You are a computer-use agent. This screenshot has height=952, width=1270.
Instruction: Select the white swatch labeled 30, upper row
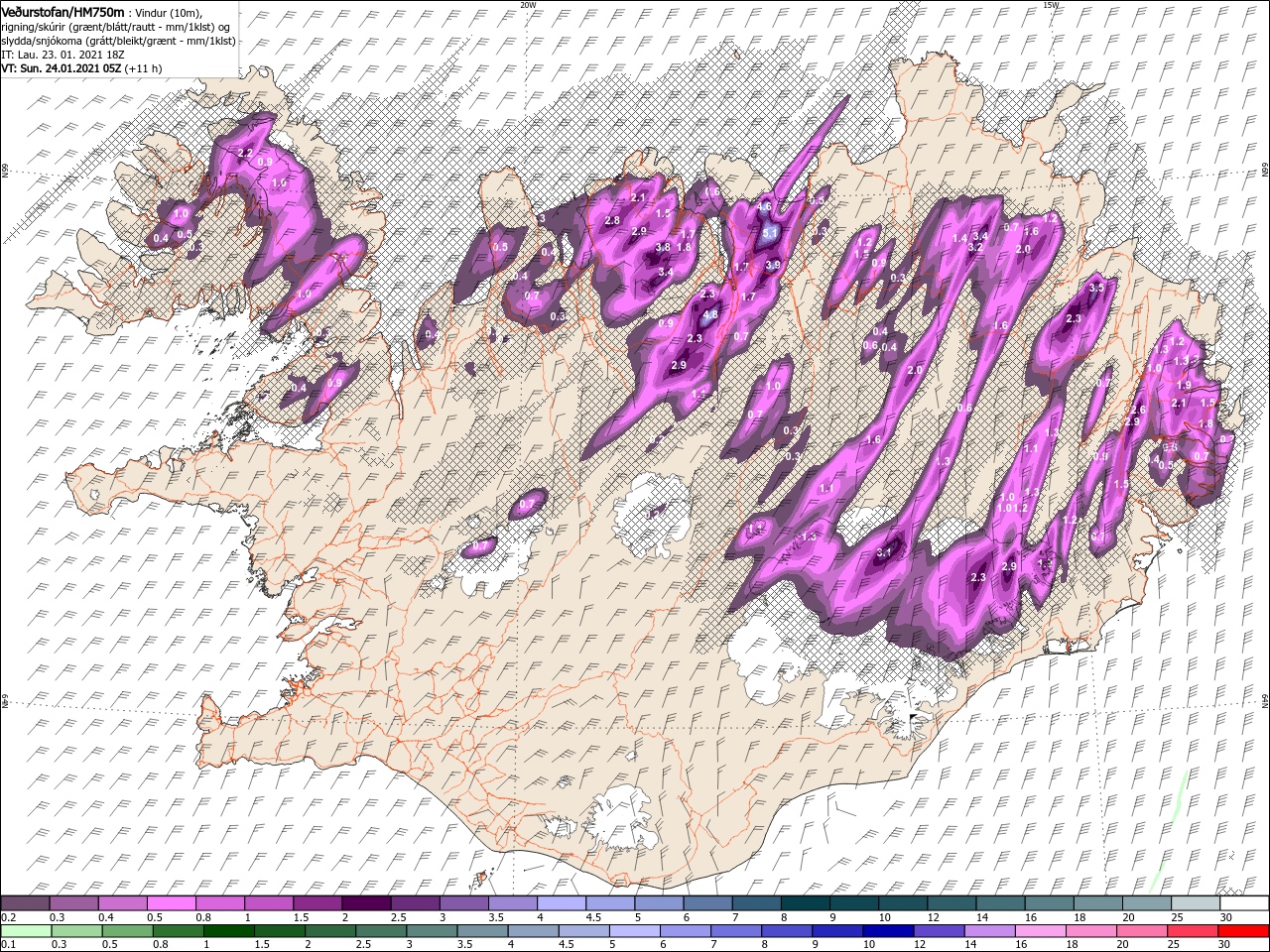[1244, 903]
